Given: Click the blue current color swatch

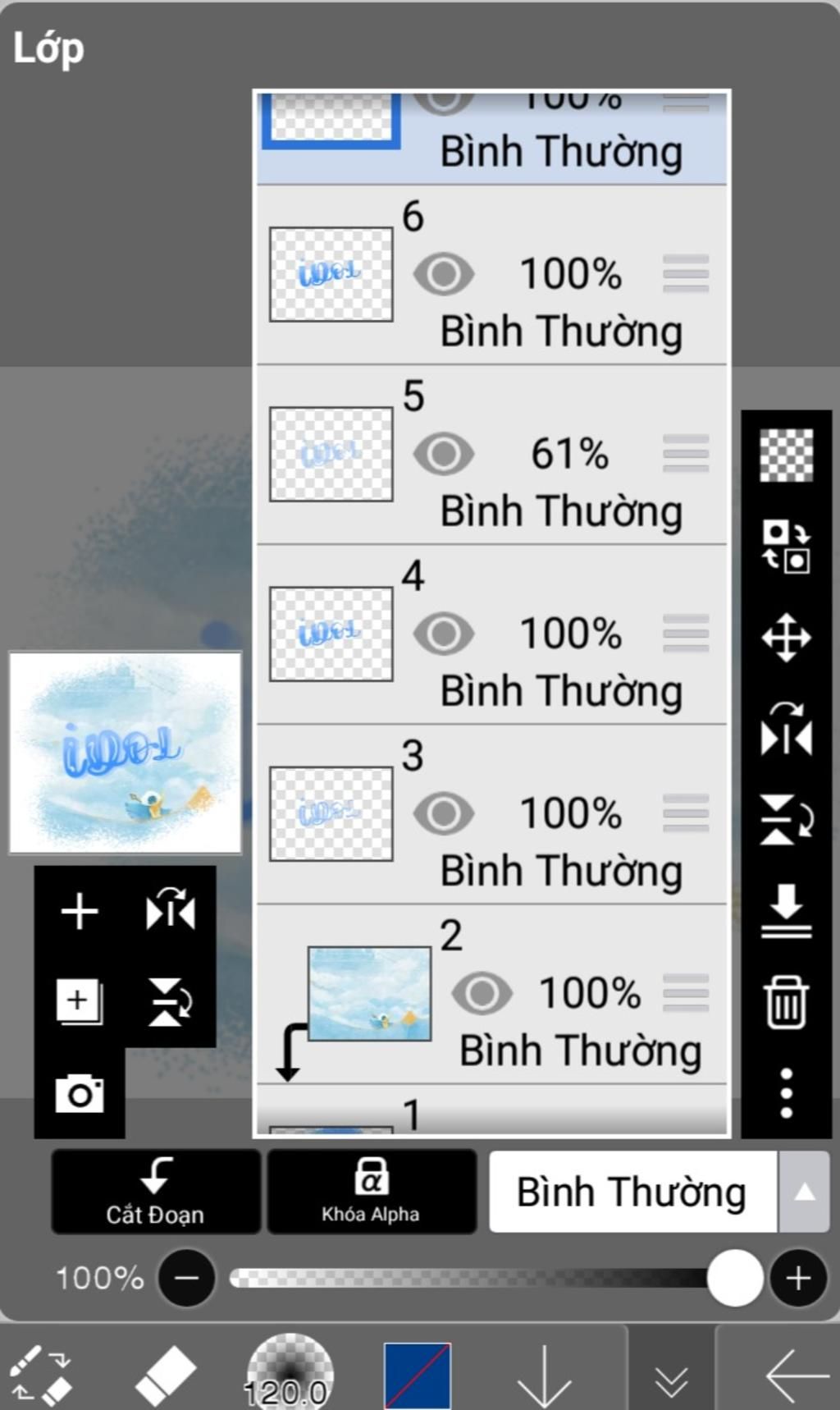Looking at the screenshot, I should click(417, 1376).
